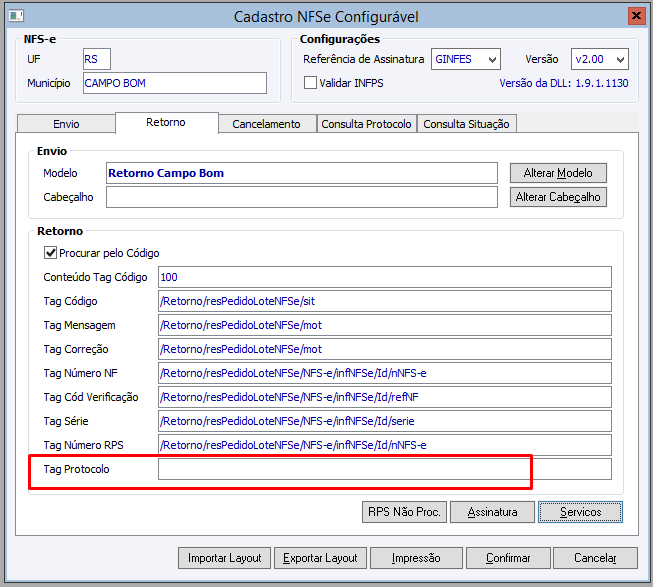Click the Impressão button
Screen dimensions: 653x587
point(416,558)
